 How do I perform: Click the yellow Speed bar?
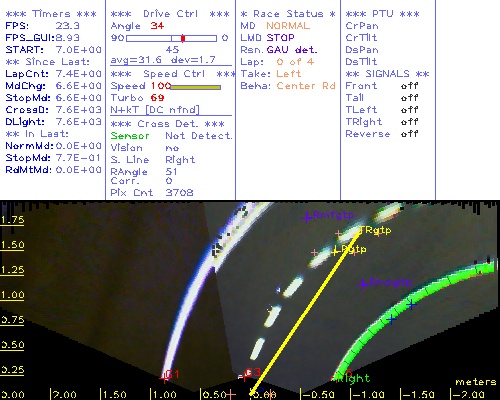tap(196, 87)
